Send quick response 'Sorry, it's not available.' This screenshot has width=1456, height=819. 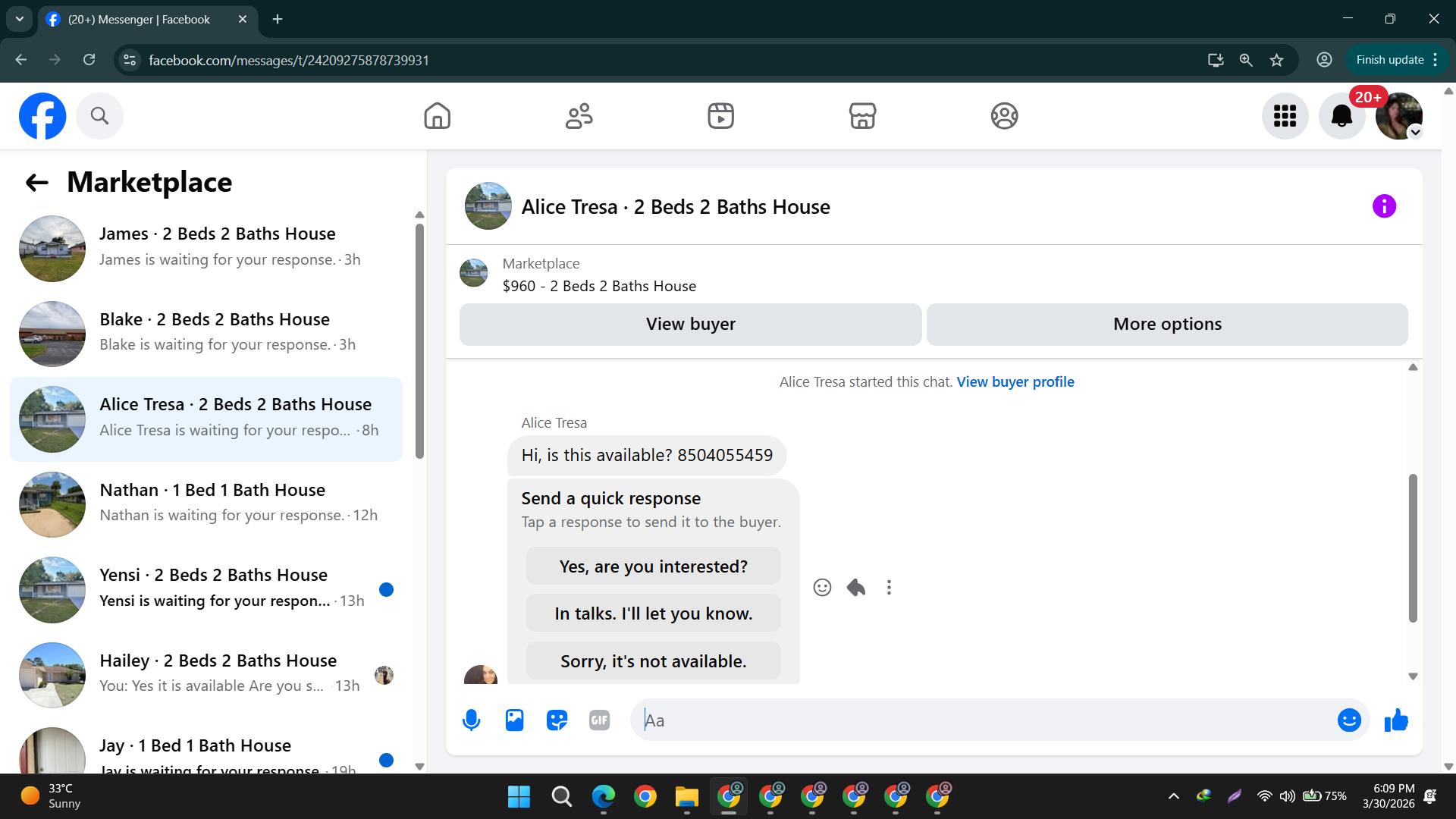pos(653,661)
